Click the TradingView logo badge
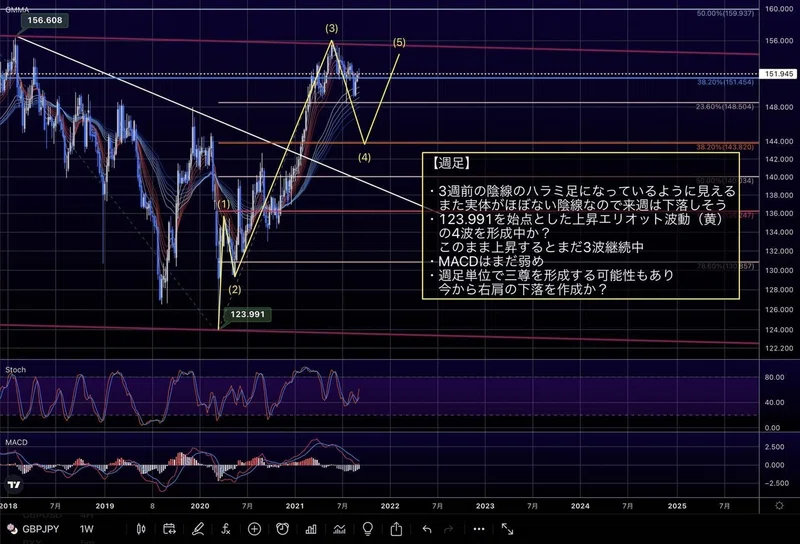Viewport: 800px width, 544px height. pyautogui.click(x=14, y=484)
